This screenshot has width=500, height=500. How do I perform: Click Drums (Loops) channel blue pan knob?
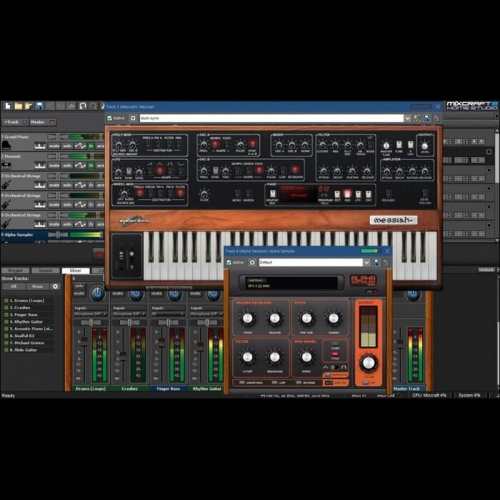pos(97,294)
